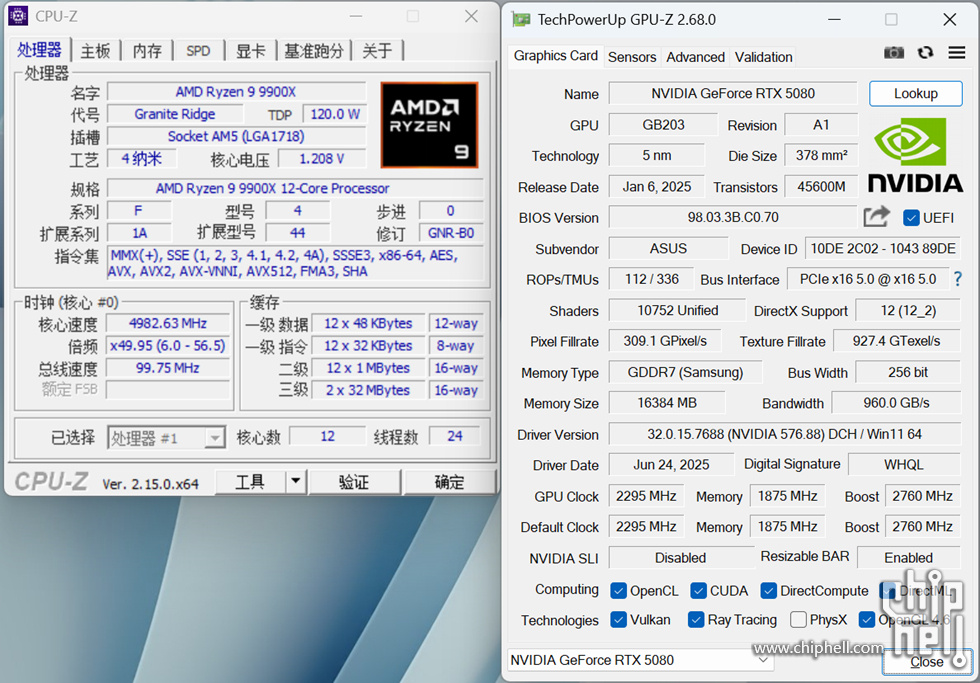Click the GPU-Z refresh icon
980x683 pixels.
click(925, 53)
